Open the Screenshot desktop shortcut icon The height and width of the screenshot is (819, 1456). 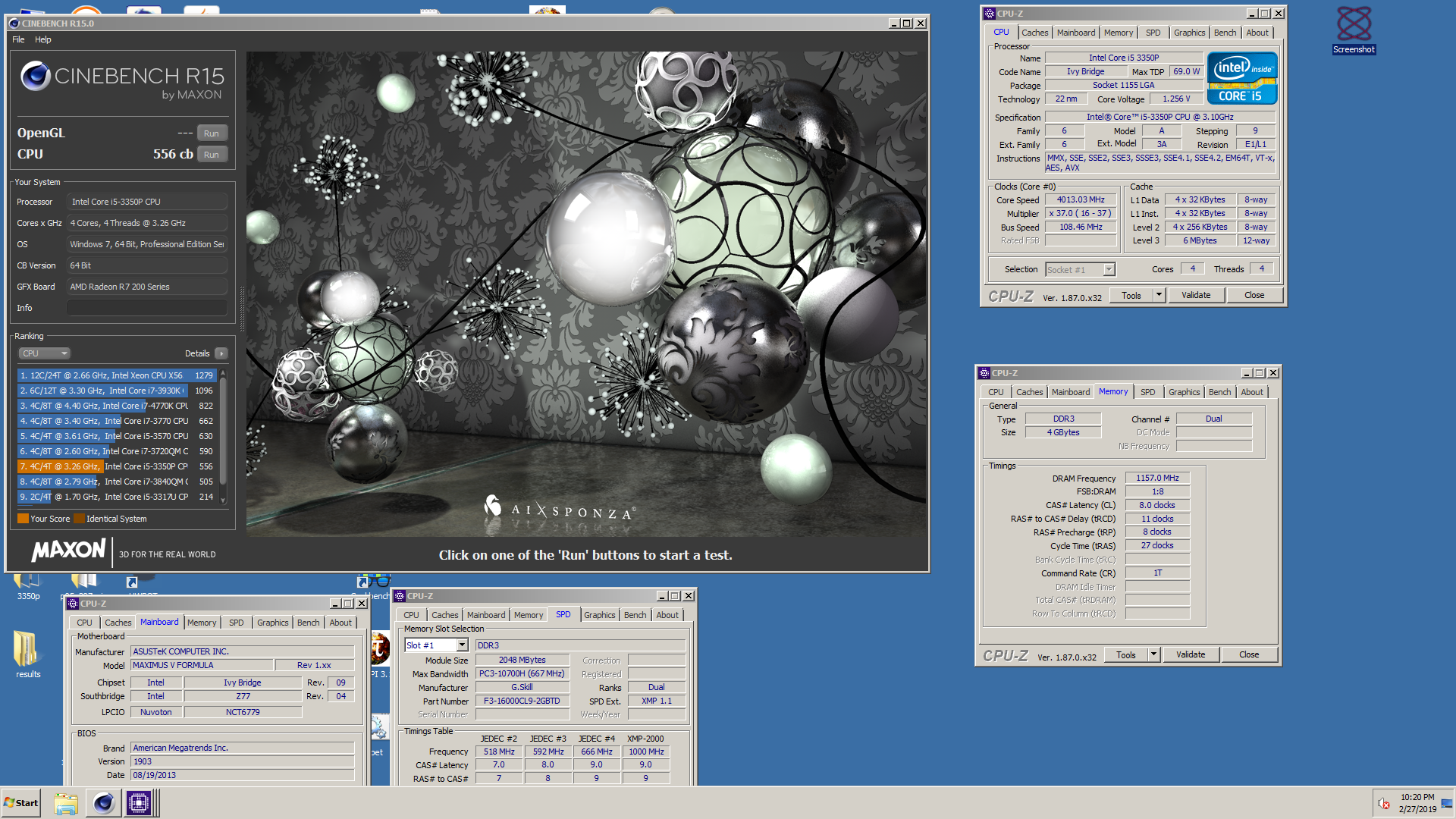1354,30
